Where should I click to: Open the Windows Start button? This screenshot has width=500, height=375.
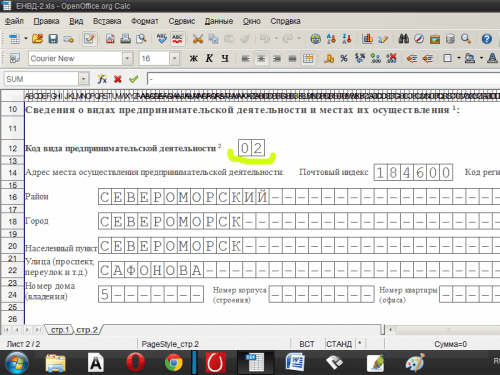point(17,363)
